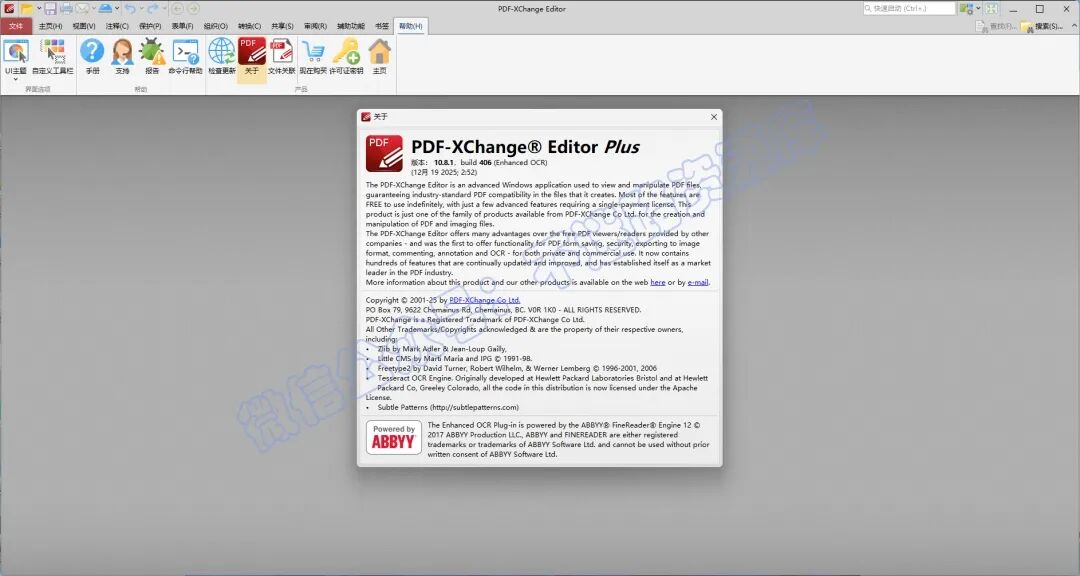
Task: Click the 主页 home icon in the ribbon
Action: click(x=380, y=56)
